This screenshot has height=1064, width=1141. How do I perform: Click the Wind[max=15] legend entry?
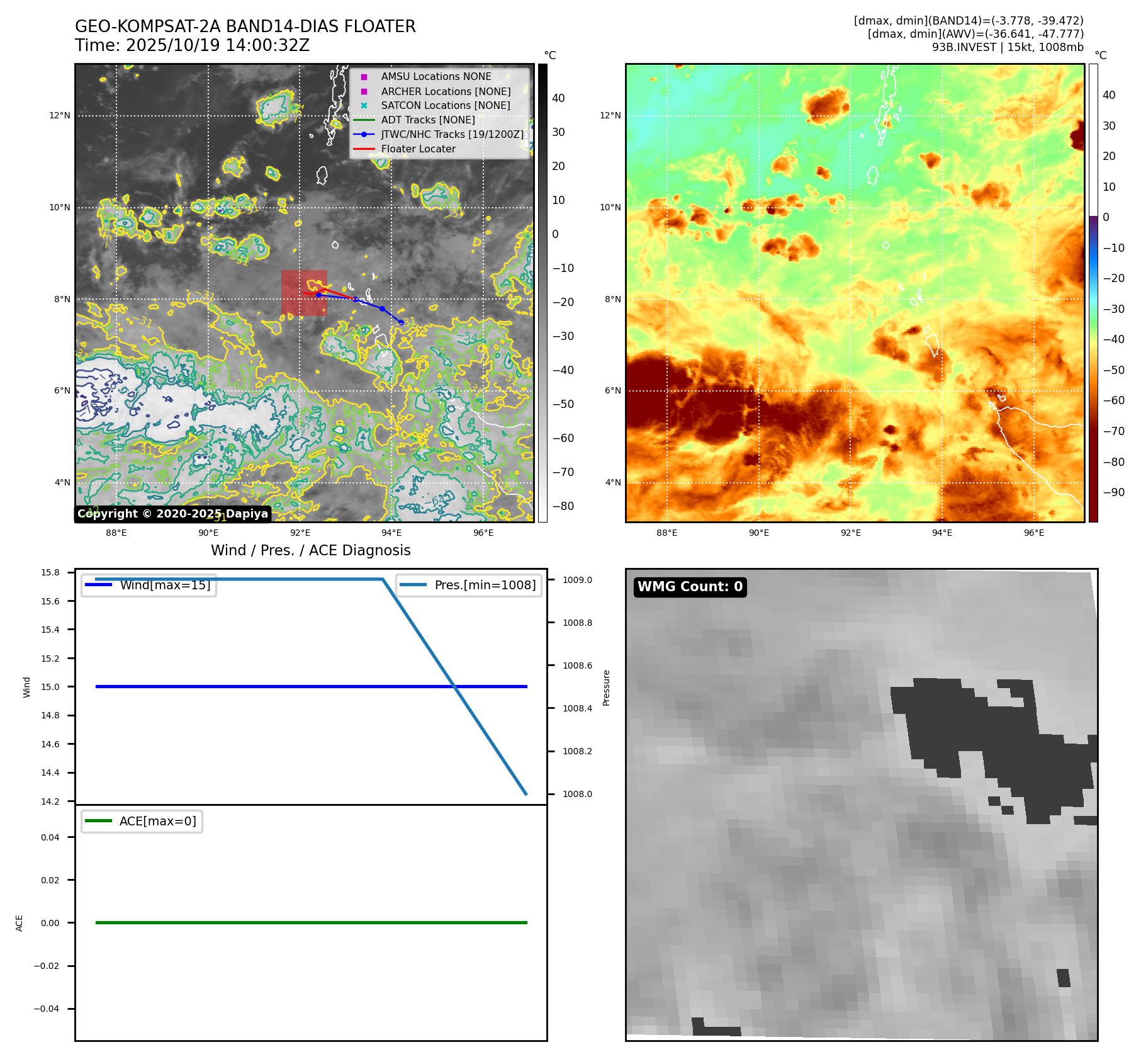pos(149,585)
